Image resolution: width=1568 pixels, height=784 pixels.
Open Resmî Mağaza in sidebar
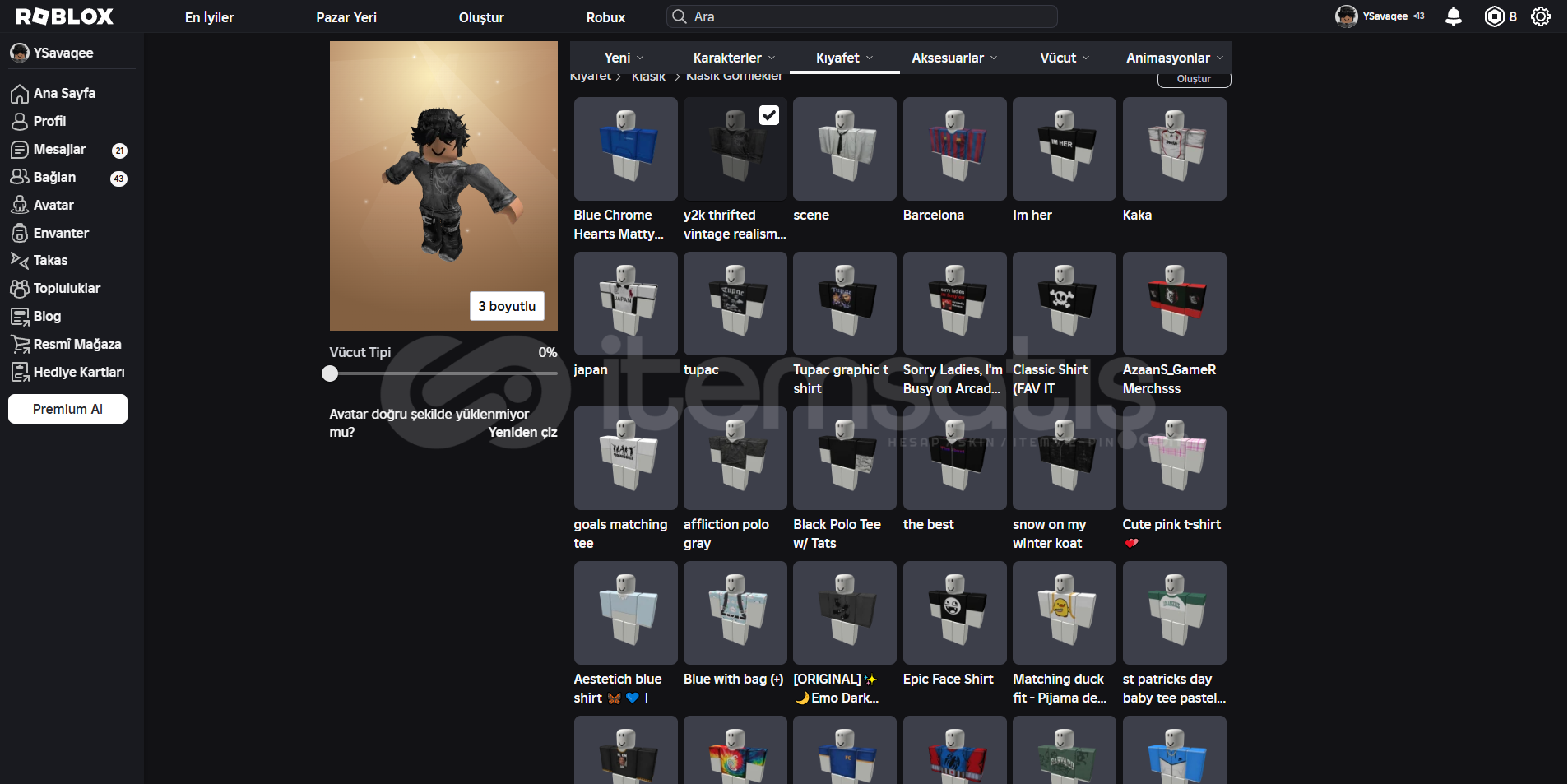point(66,344)
